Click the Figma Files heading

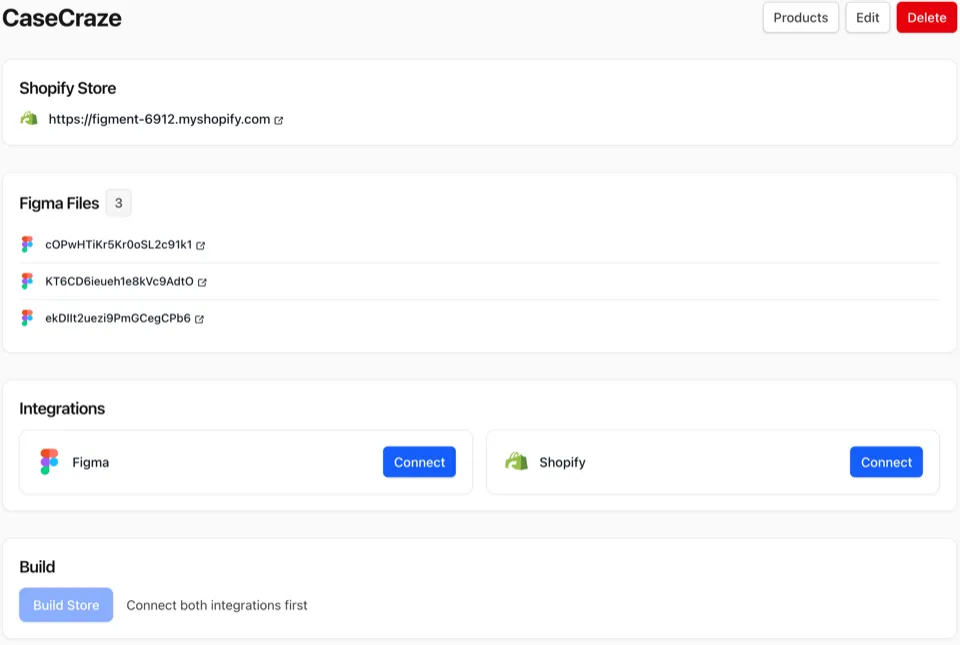59,203
